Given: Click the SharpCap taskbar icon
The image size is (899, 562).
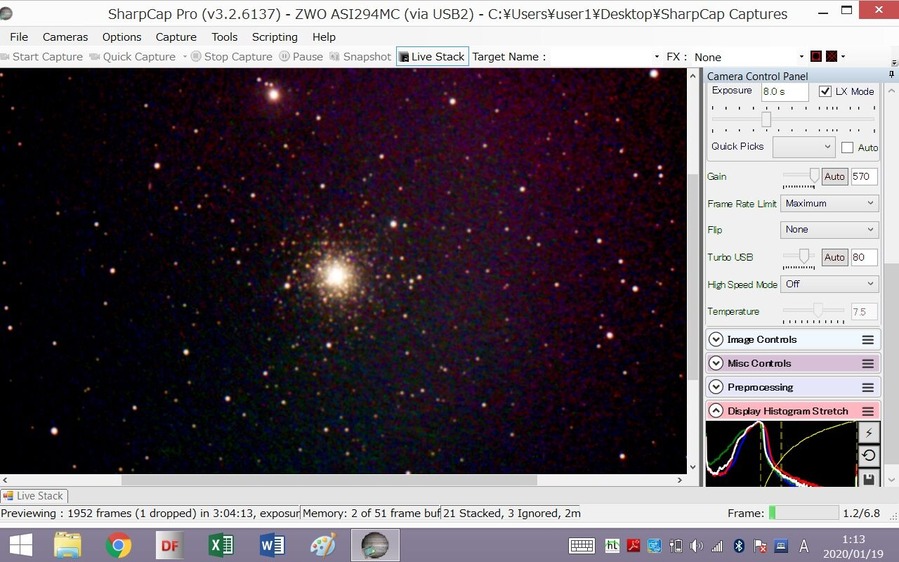Looking at the screenshot, I should click(375, 545).
